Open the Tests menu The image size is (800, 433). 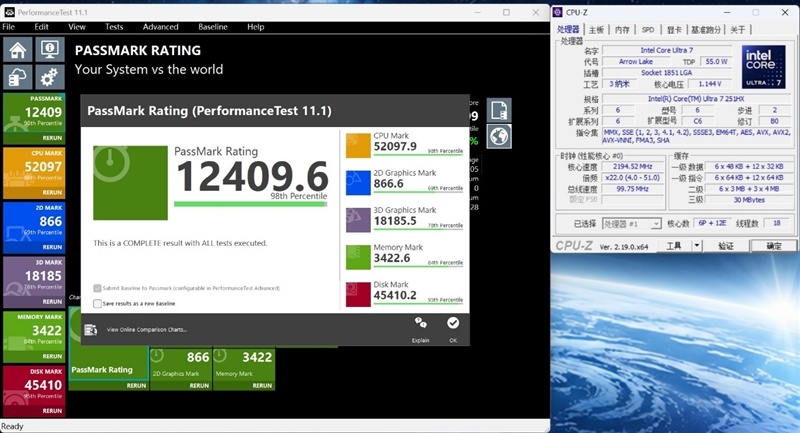[114, 27]
